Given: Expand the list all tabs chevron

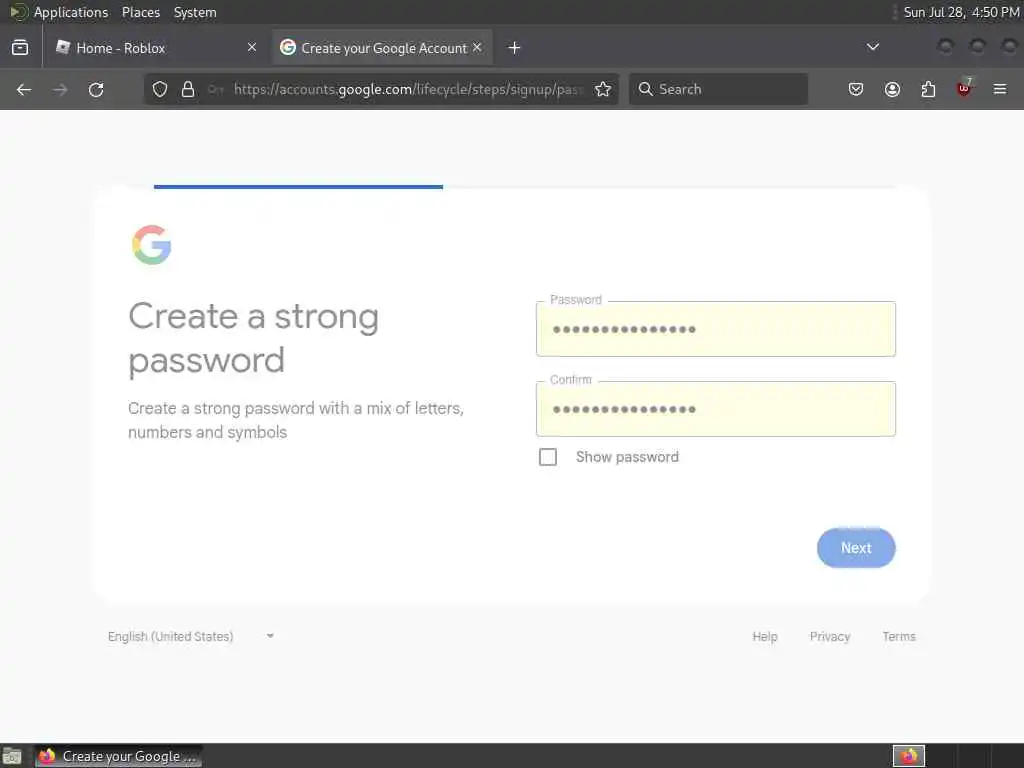Looking at the screenshot, I should (872, 47).
